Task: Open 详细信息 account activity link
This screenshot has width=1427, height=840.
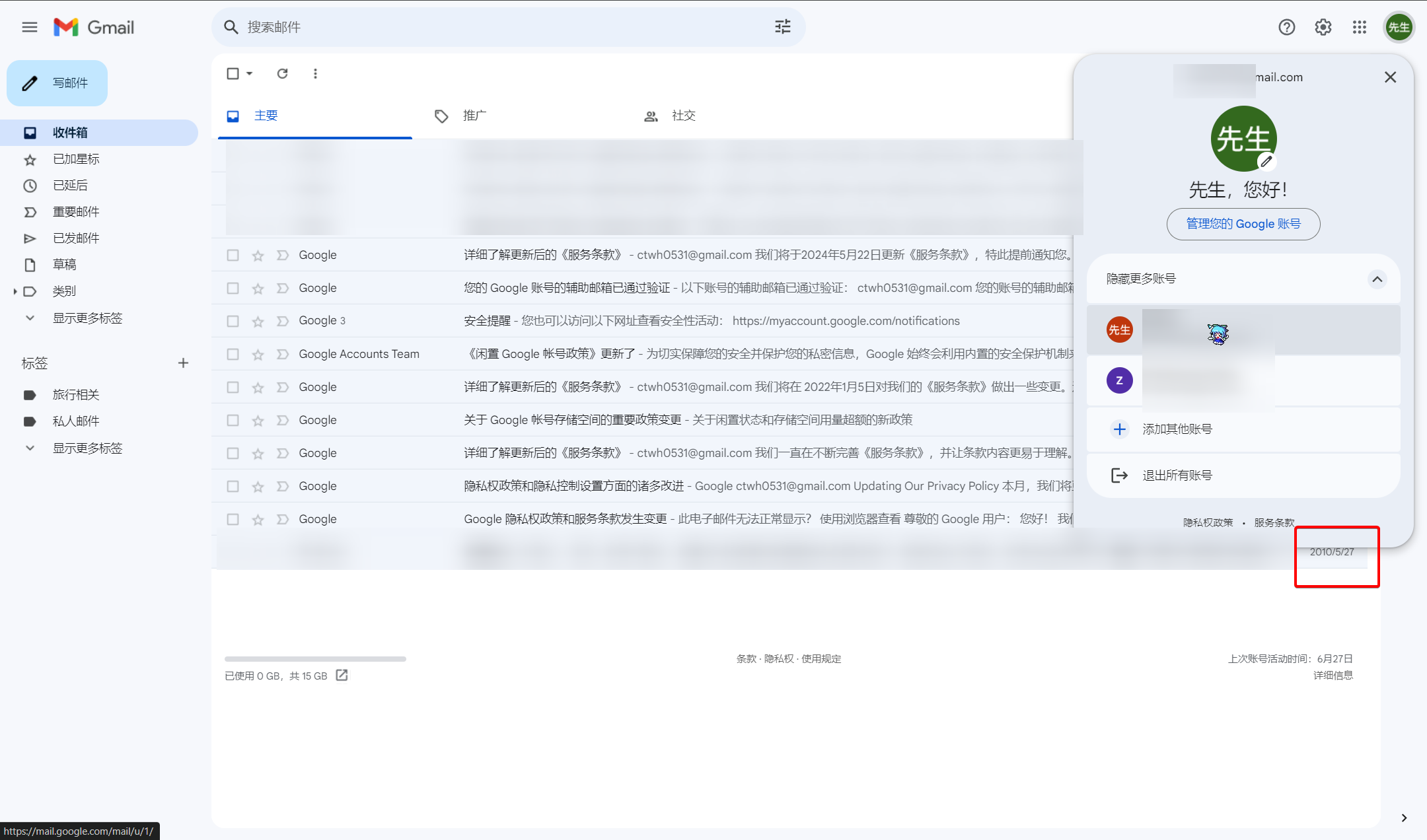Action: [1333, 675]
